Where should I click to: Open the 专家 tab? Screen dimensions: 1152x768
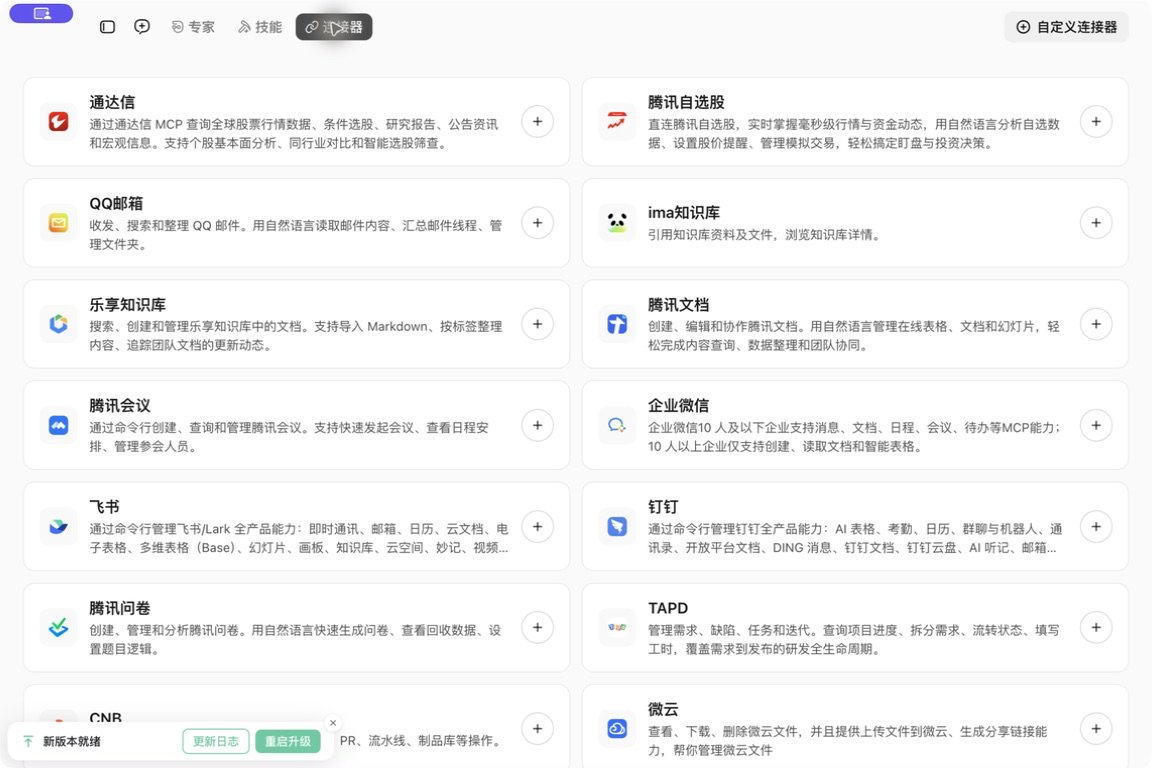[193, 27]
